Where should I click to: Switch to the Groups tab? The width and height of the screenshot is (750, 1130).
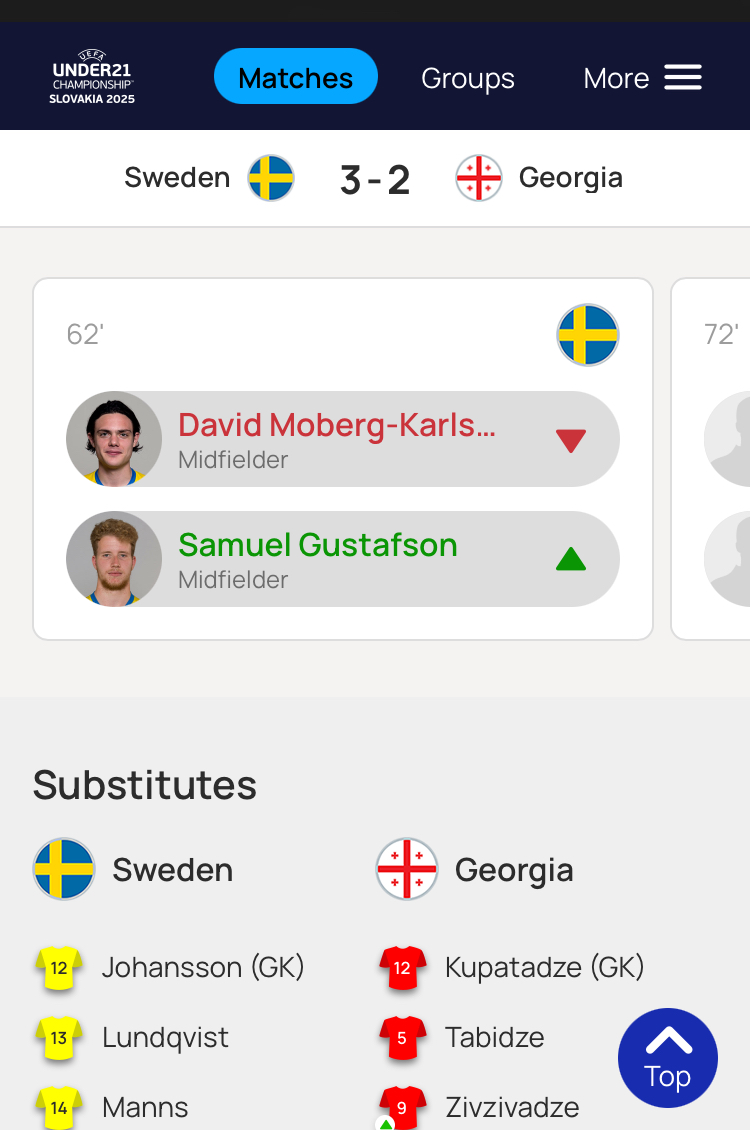tap(468, 78)
